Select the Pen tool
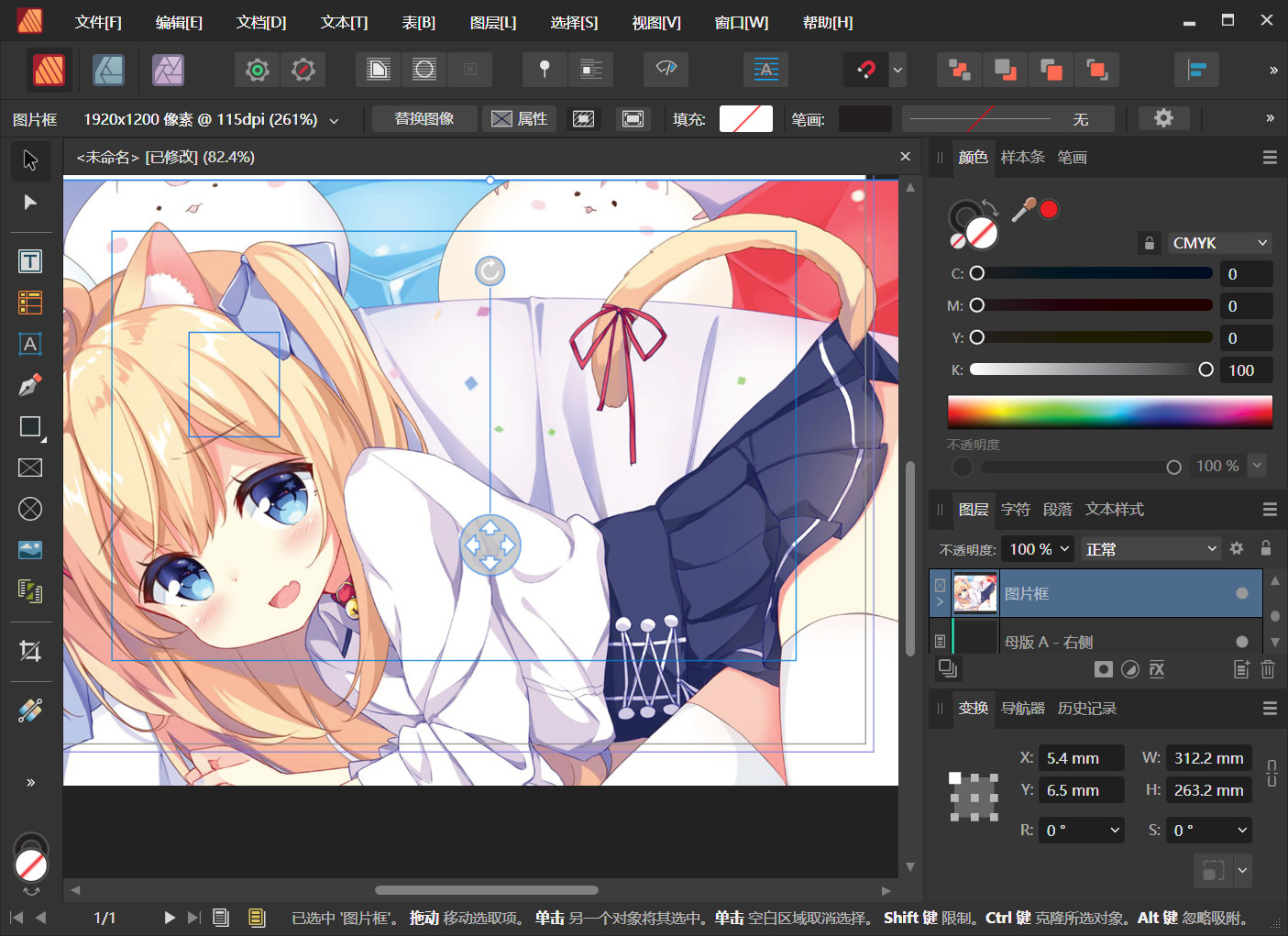 [x=30, y=385]
